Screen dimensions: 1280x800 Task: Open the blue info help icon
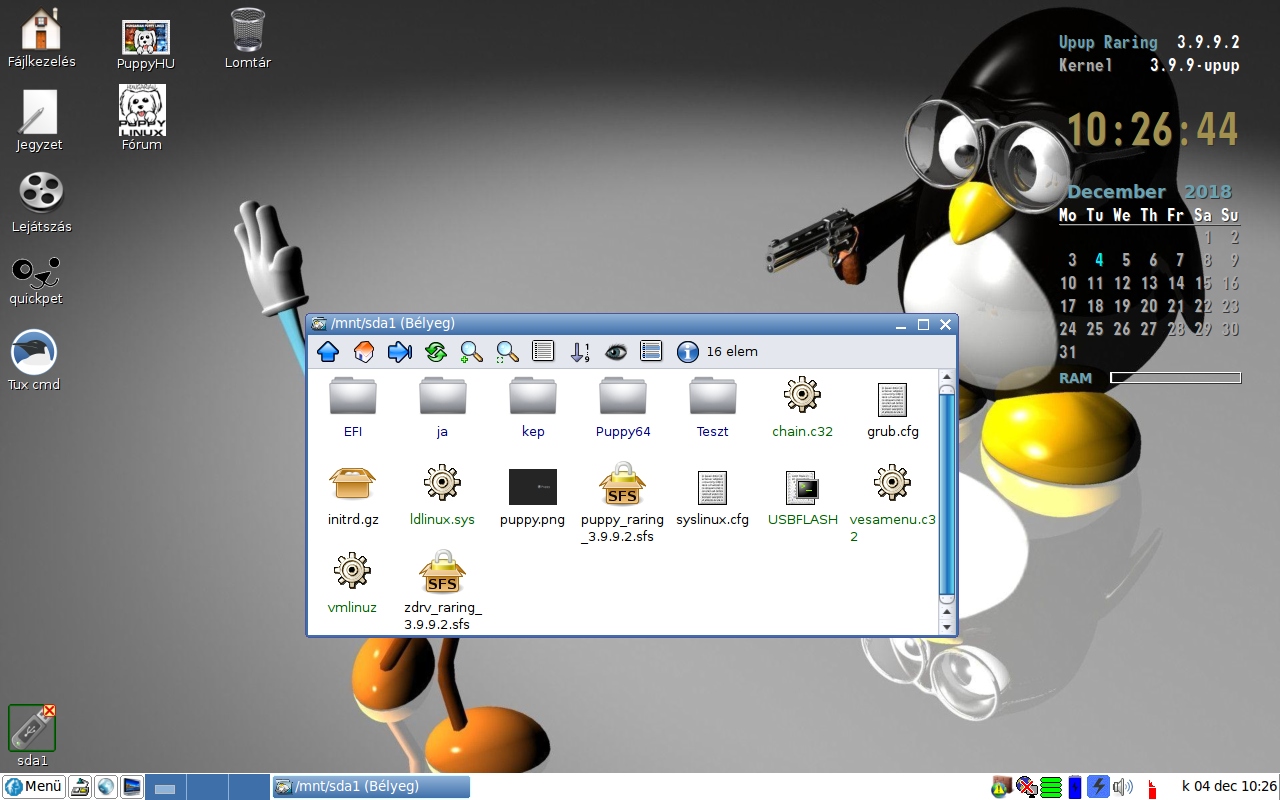tap(687, 352)
